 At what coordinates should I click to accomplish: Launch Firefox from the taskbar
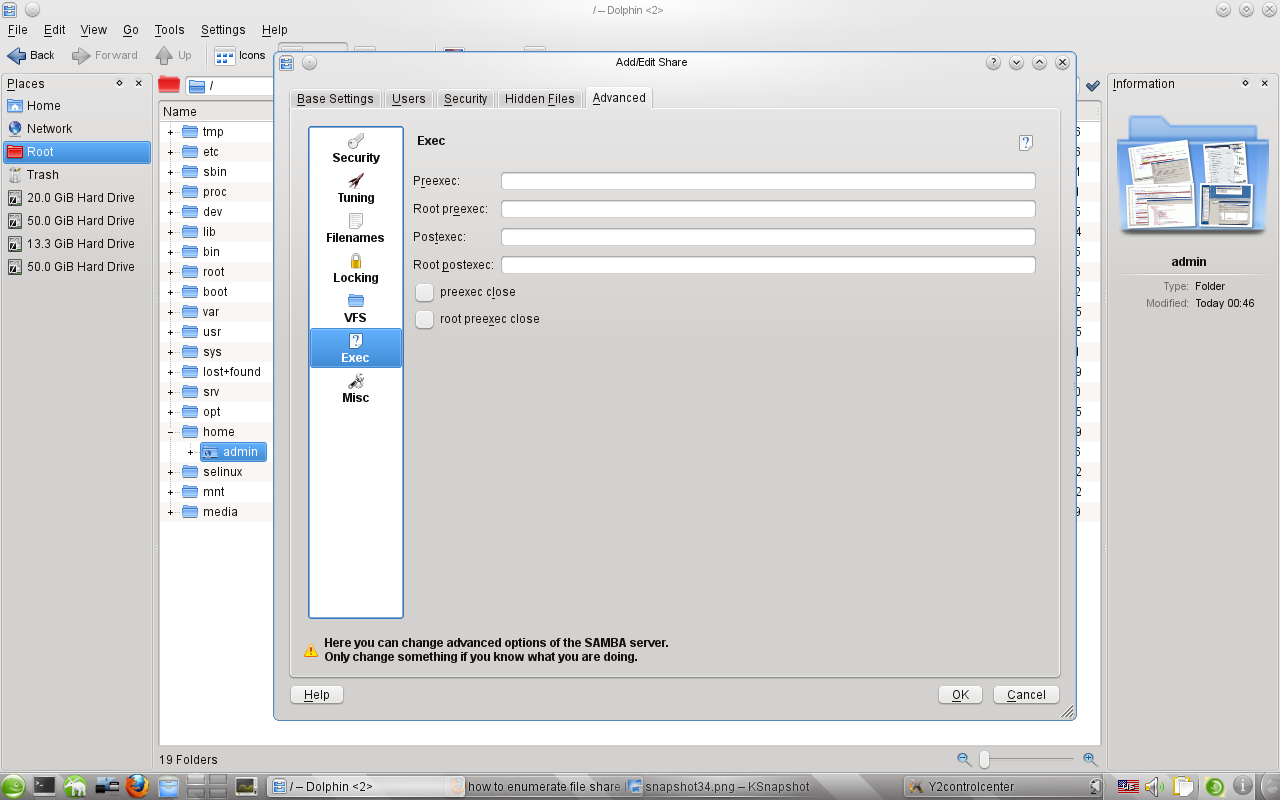(137, 787)
